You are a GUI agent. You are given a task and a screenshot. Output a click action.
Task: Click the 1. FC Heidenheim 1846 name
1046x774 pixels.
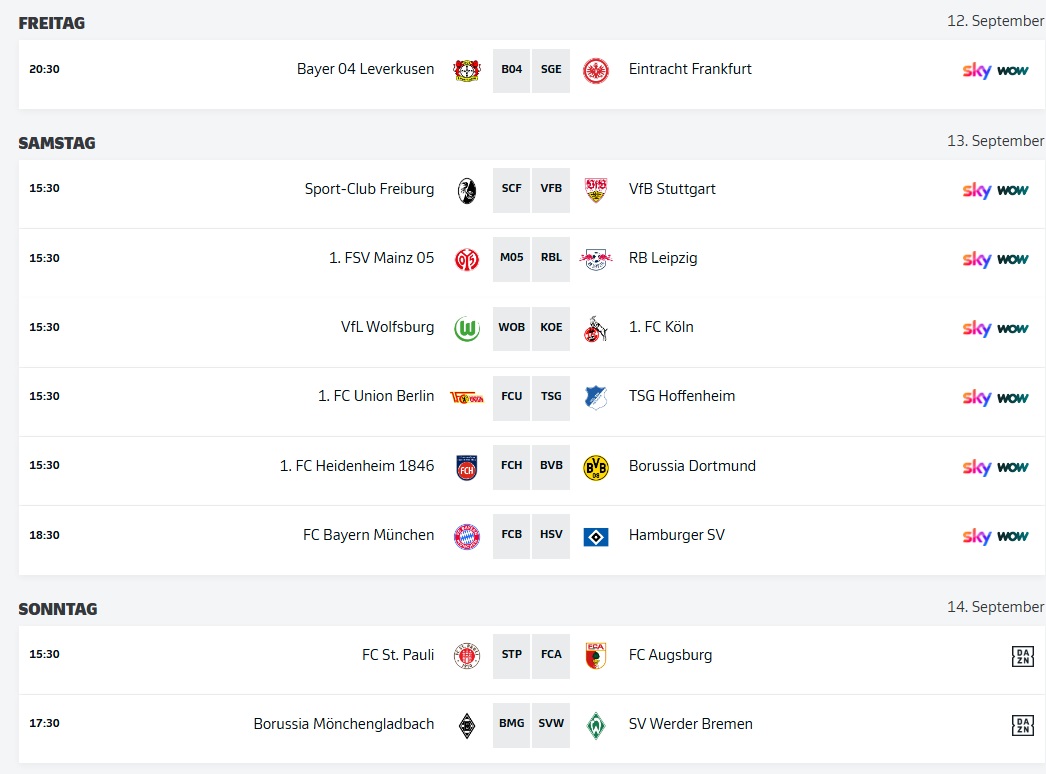[356, 465]
